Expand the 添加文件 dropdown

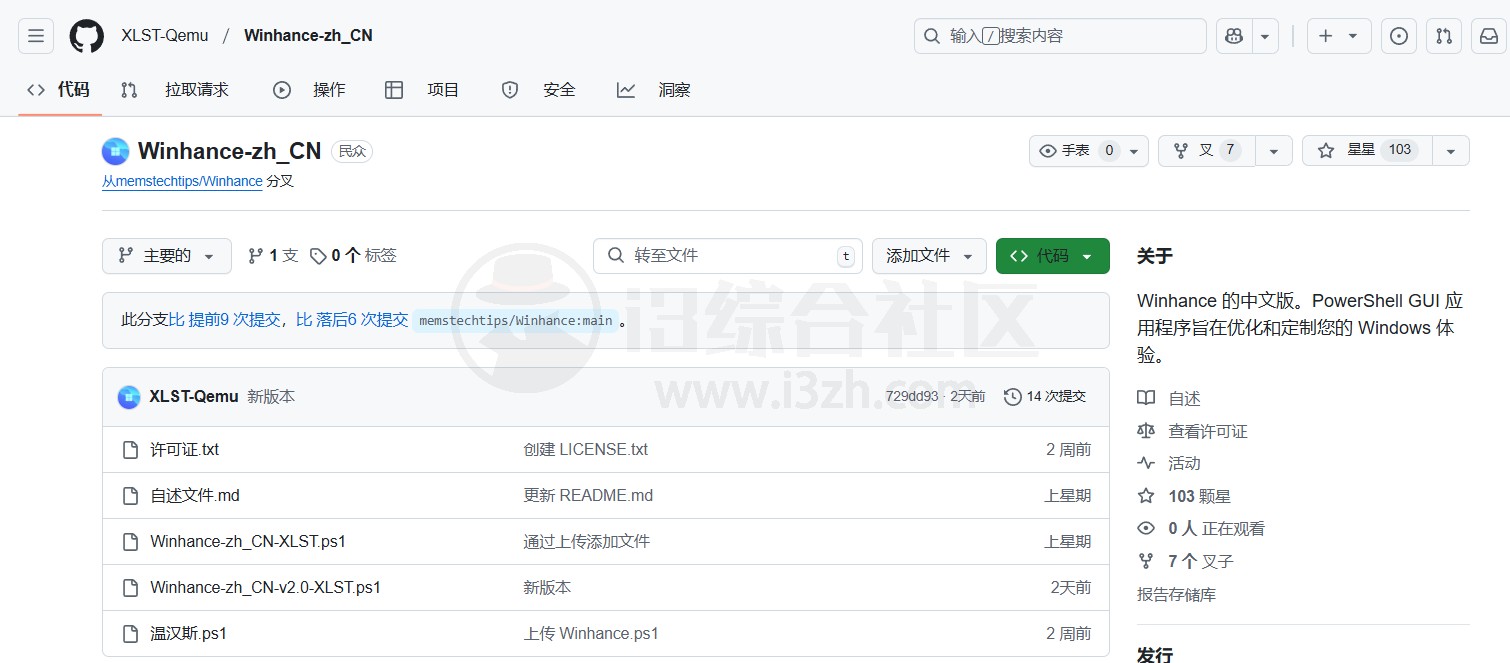928,255
